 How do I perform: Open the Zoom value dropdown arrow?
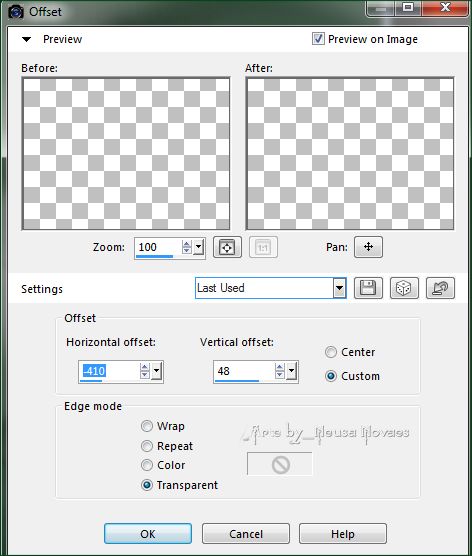[199, 247]
